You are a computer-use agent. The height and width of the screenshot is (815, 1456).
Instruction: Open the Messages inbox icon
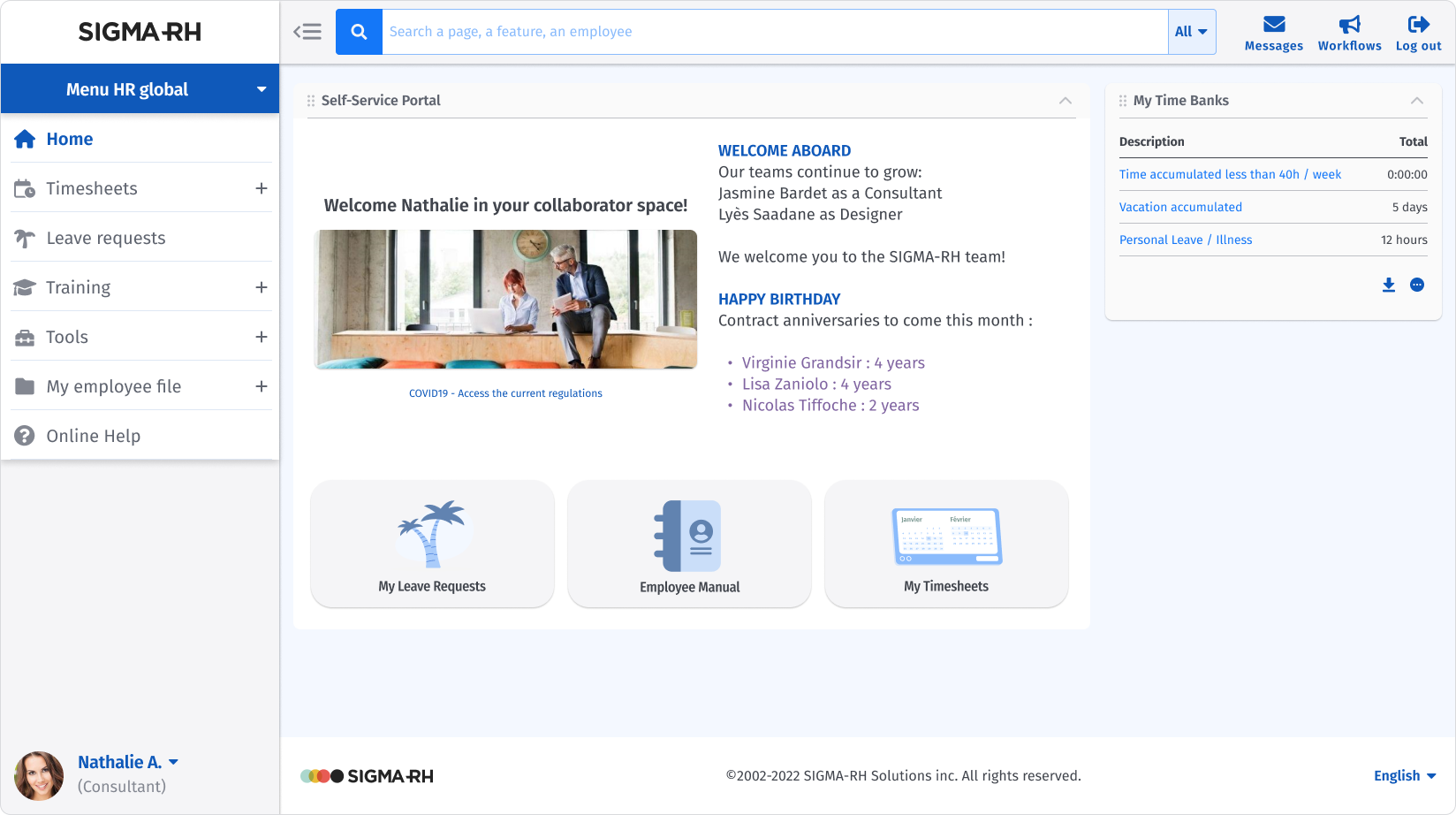click(x=1273, y=26)
